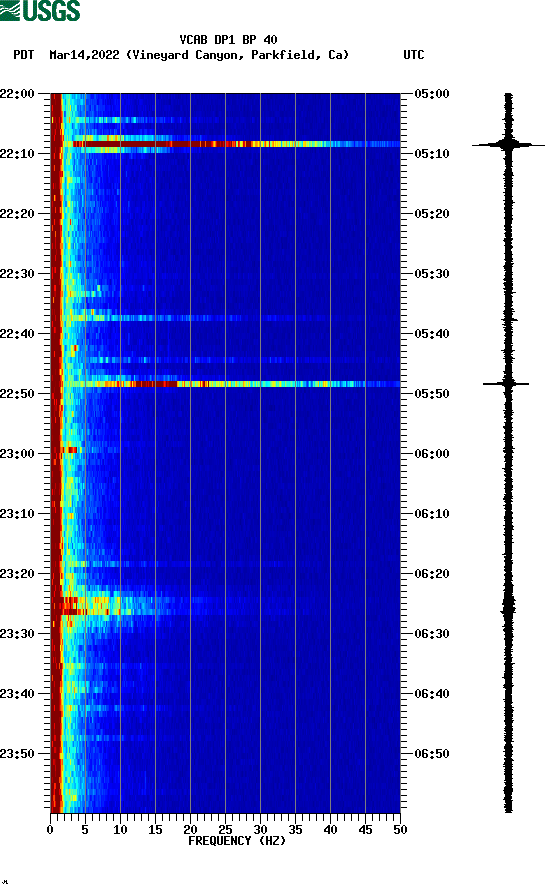The image size is (552, 893).
Task: Click the '05:50' UTC time label
Action: [x=432, y=394]
